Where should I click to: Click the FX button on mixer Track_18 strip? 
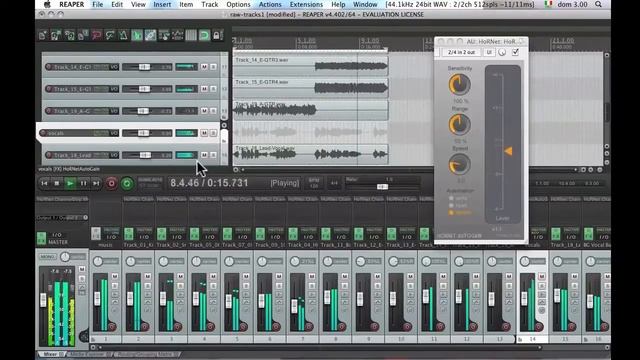point(556,234)
